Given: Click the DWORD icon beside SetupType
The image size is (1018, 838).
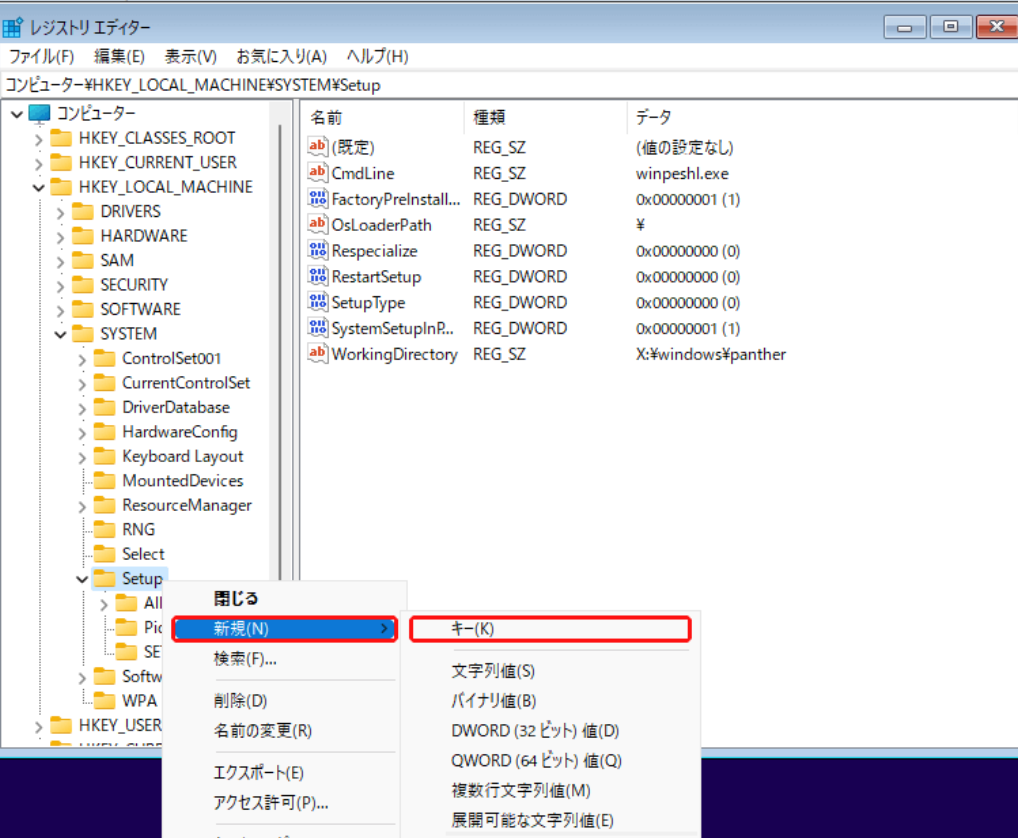Looking at the screenshot, I should [317, 302].
